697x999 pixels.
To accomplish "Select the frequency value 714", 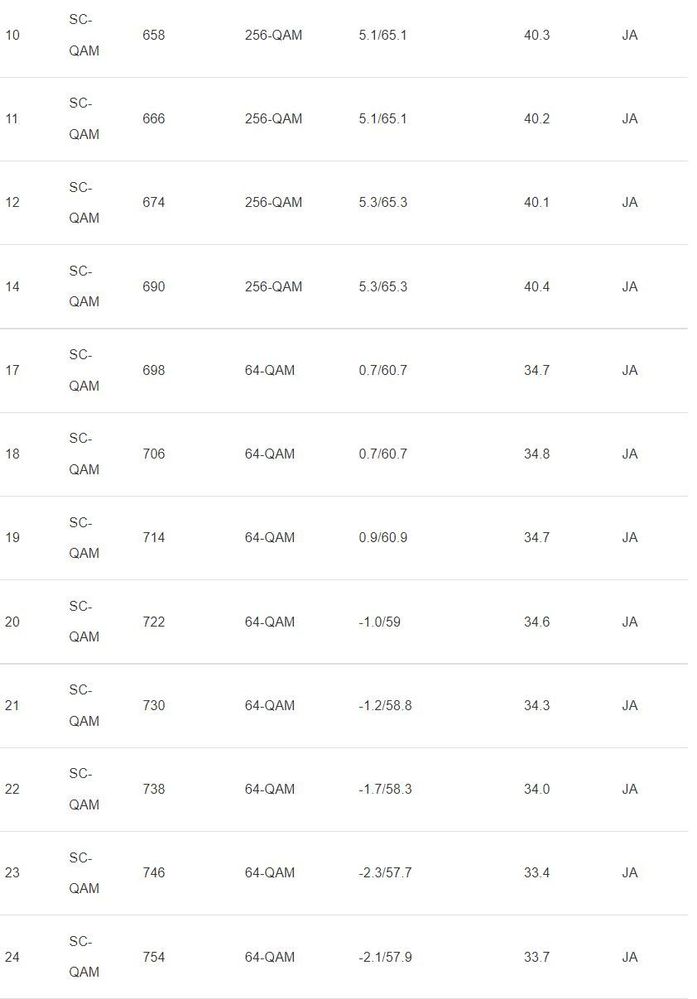I will point(154,538).
